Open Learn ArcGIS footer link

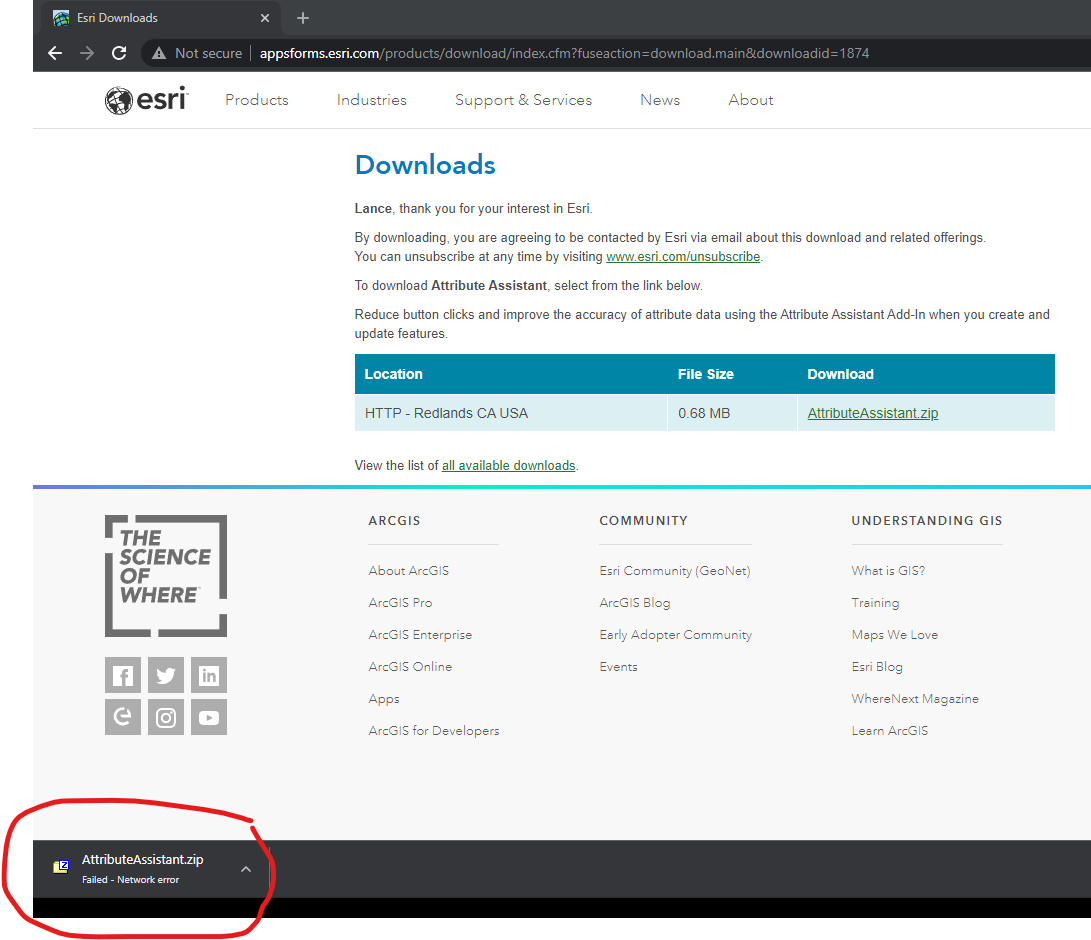click(890, 731)
